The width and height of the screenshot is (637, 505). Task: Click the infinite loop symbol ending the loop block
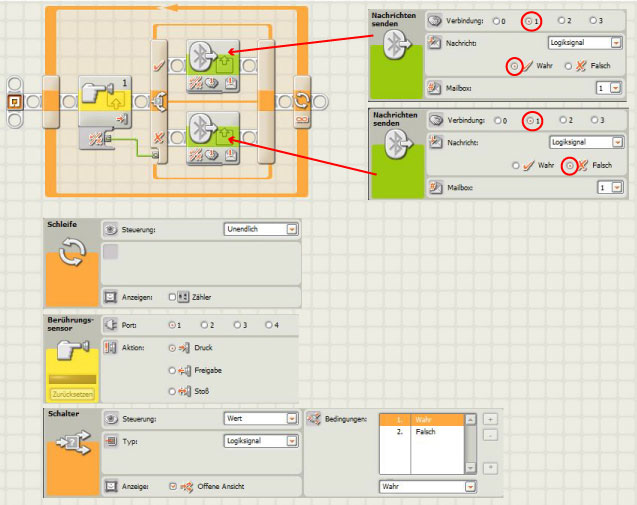(x=301, y=101)
